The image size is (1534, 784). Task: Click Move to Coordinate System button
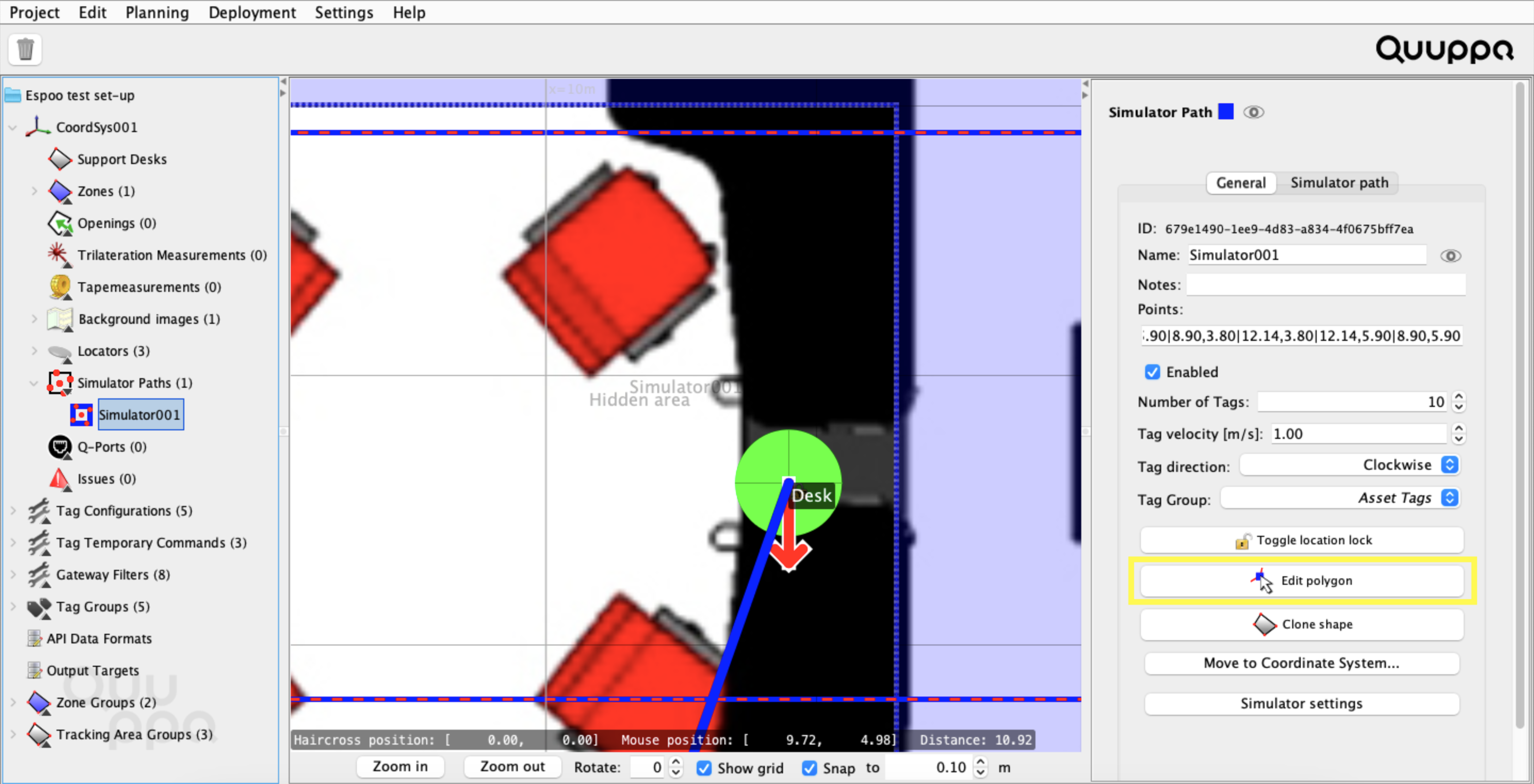pyautogui.click(x=1302, y=663)
